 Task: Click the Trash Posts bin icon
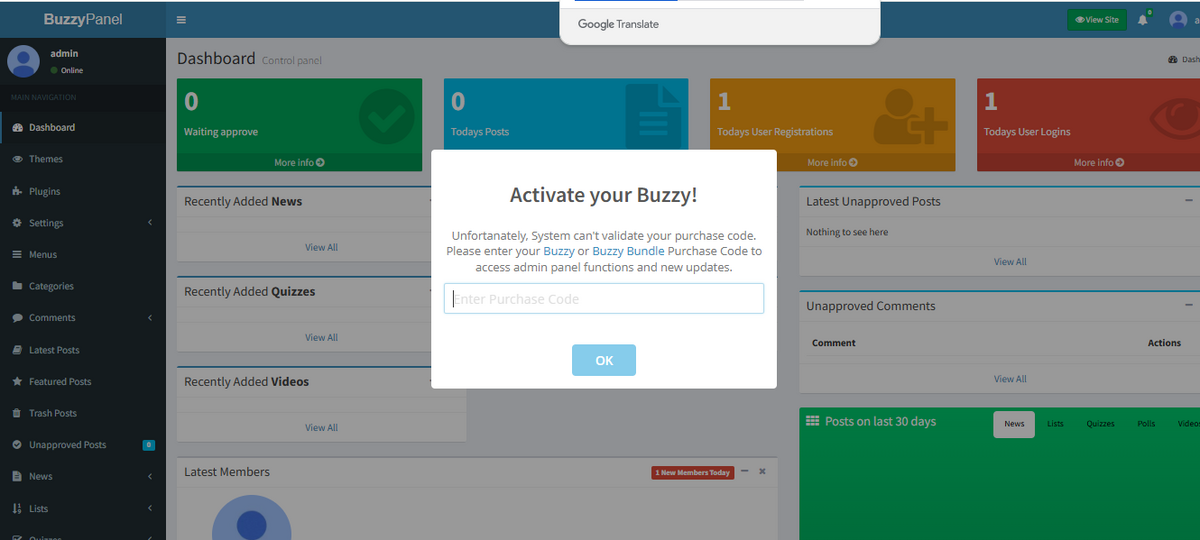tap(17, 413)
